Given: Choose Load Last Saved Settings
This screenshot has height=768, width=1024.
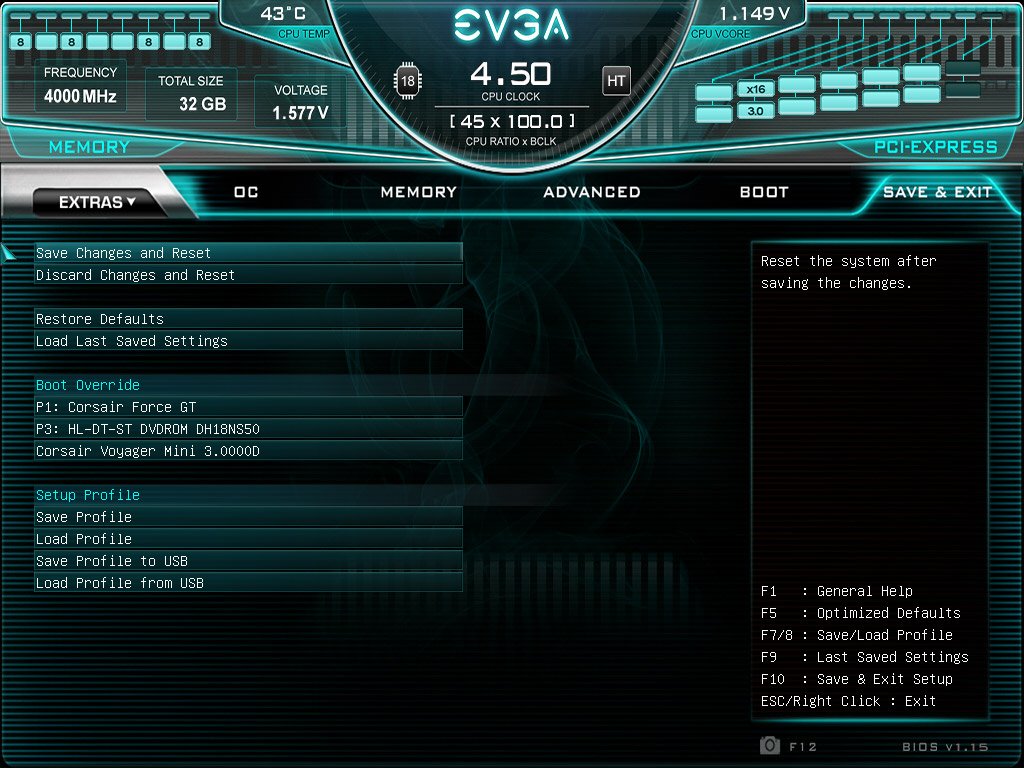Looking at the screenshot, I should pos(248,341).
